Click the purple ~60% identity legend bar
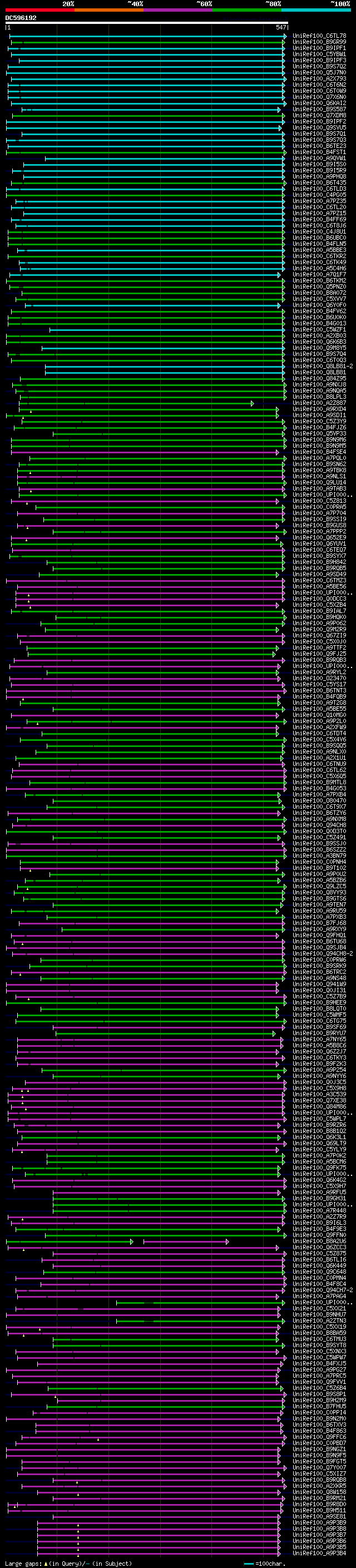Viewport: 356px width, 1568px height. 177,10
